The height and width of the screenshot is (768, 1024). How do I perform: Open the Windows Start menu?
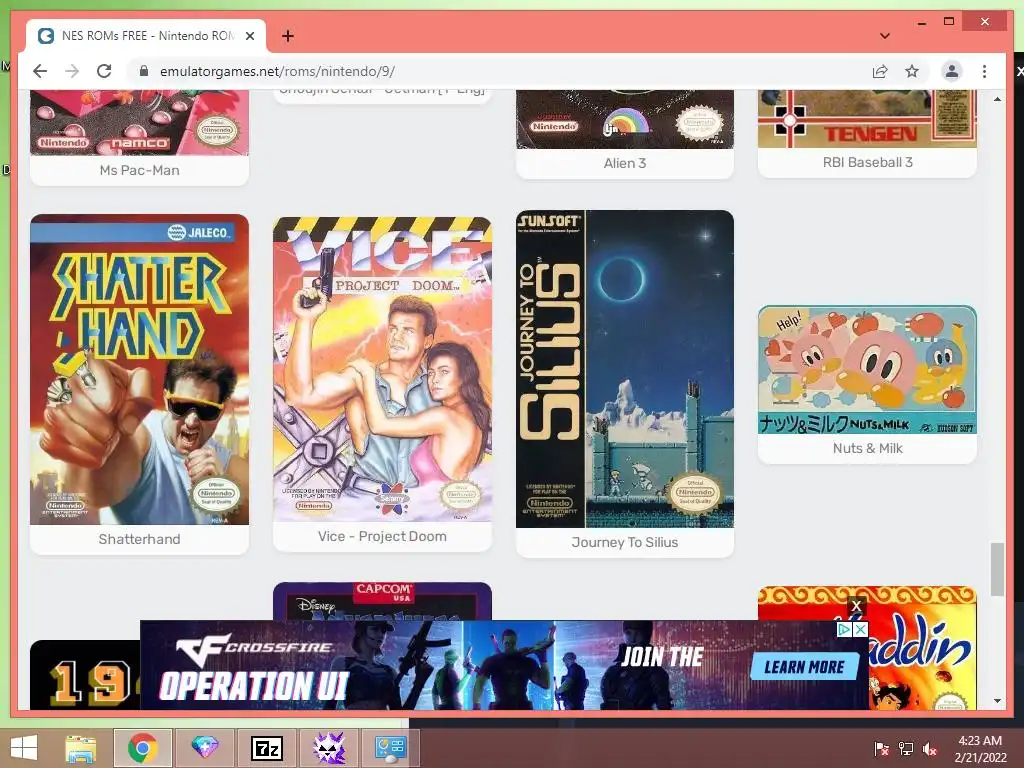(24, 748)
